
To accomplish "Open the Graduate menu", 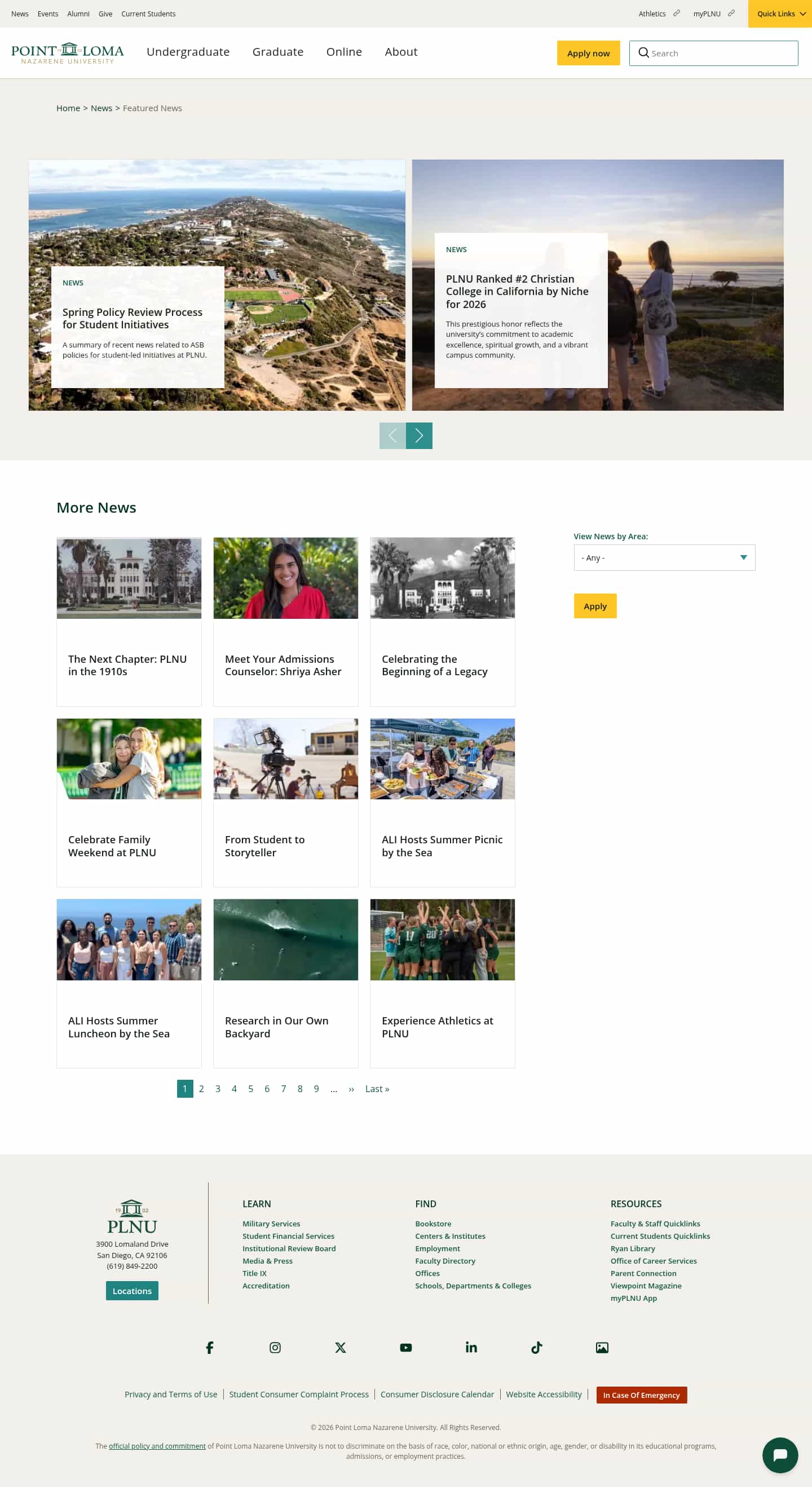I will pos(277,52).
